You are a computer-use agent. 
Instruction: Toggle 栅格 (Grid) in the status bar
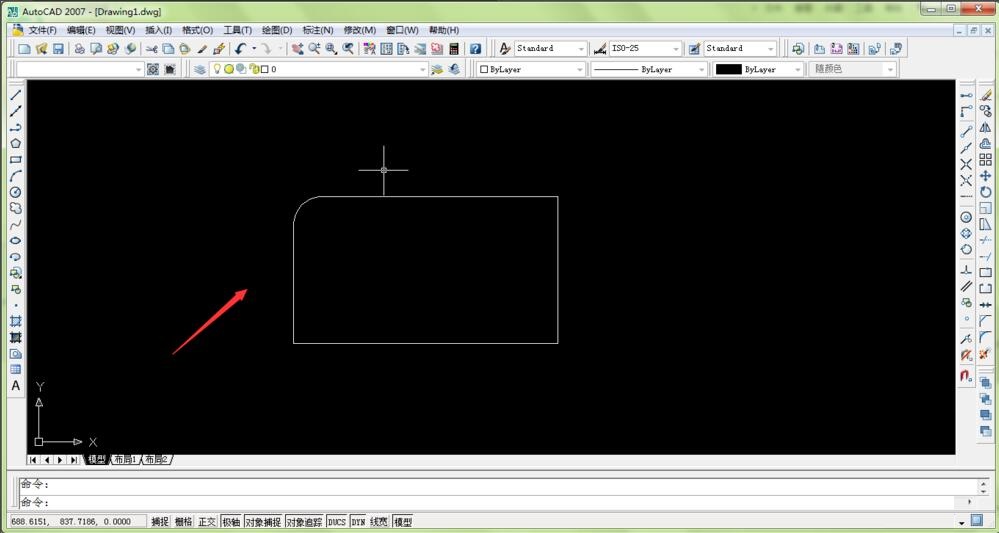coord(183,522)
